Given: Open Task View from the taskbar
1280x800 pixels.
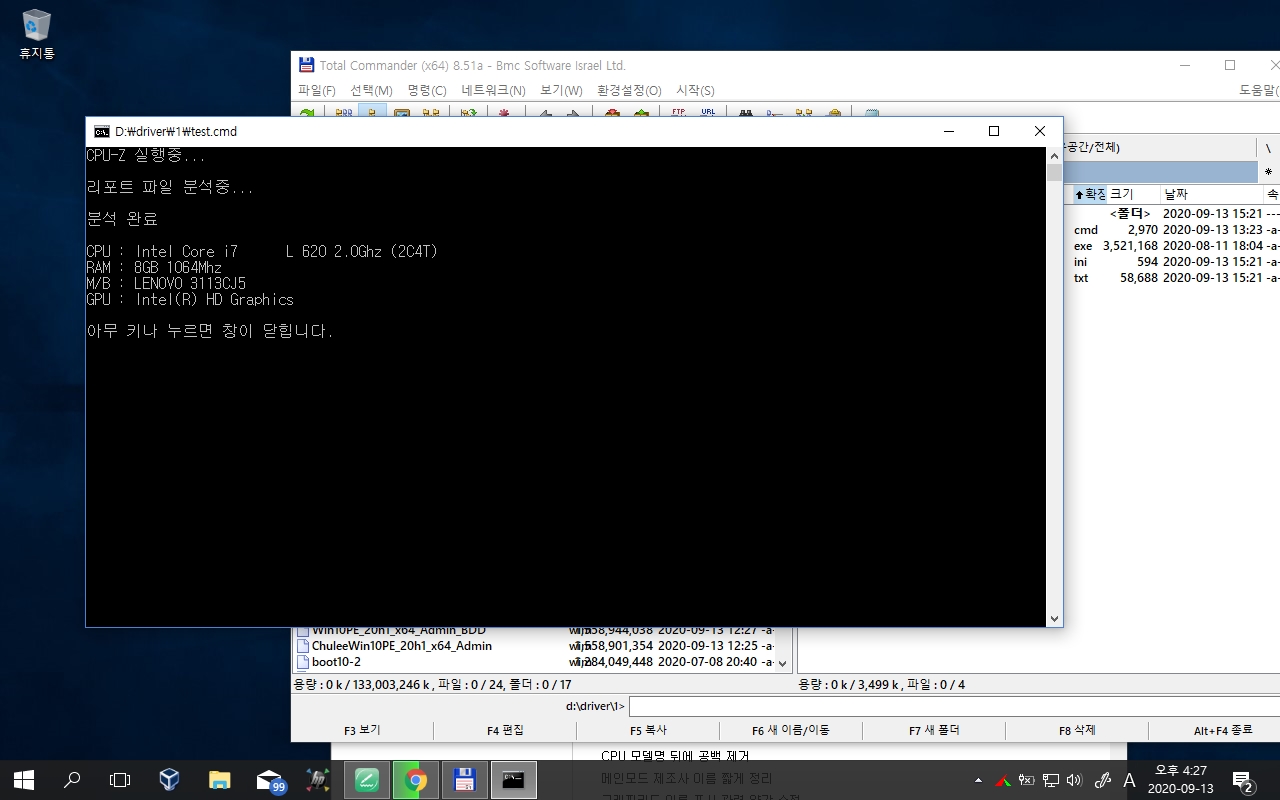Looking at the screenshot, I should tap(120, 780).
